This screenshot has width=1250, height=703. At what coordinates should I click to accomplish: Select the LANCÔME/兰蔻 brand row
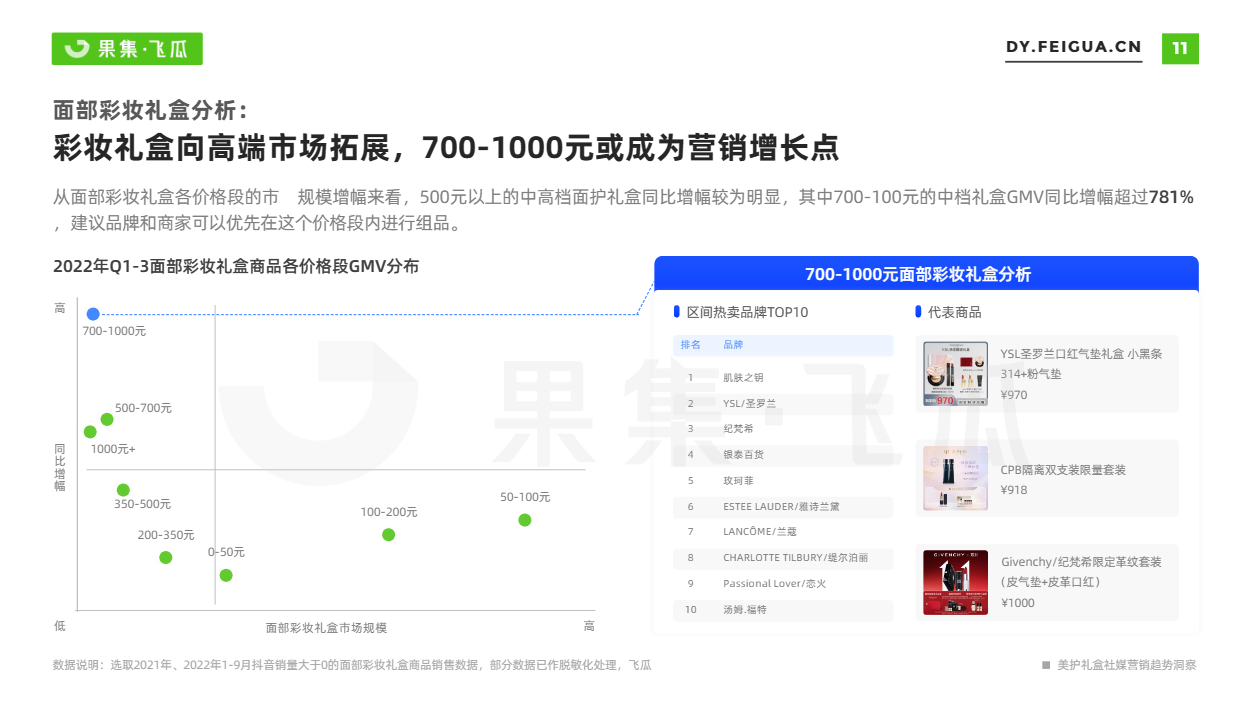click(783, 532)
